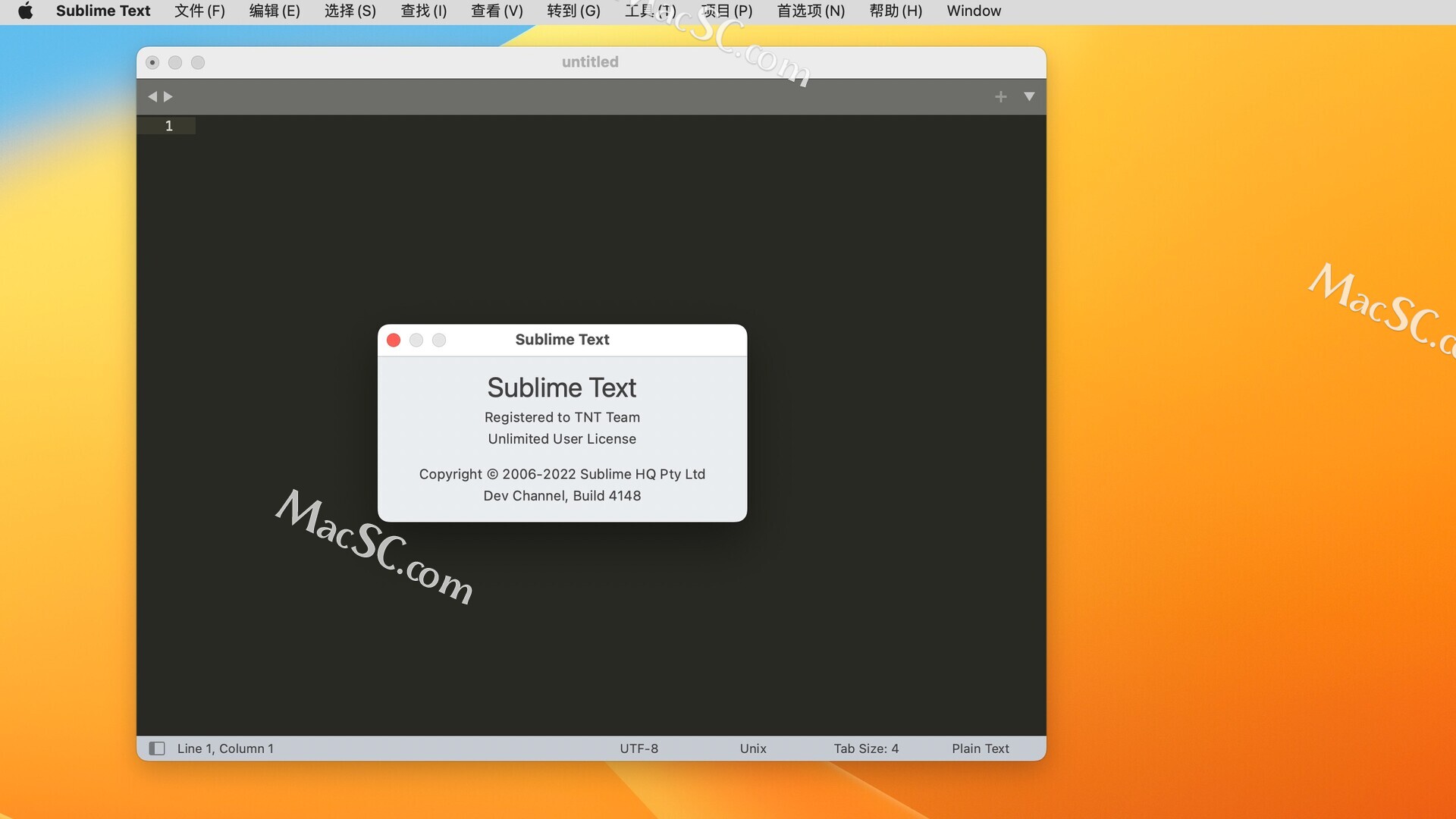Click "Registered to TNT Team" text
The width and height of the screenshot is (1456, 819).
click(562, 417)
